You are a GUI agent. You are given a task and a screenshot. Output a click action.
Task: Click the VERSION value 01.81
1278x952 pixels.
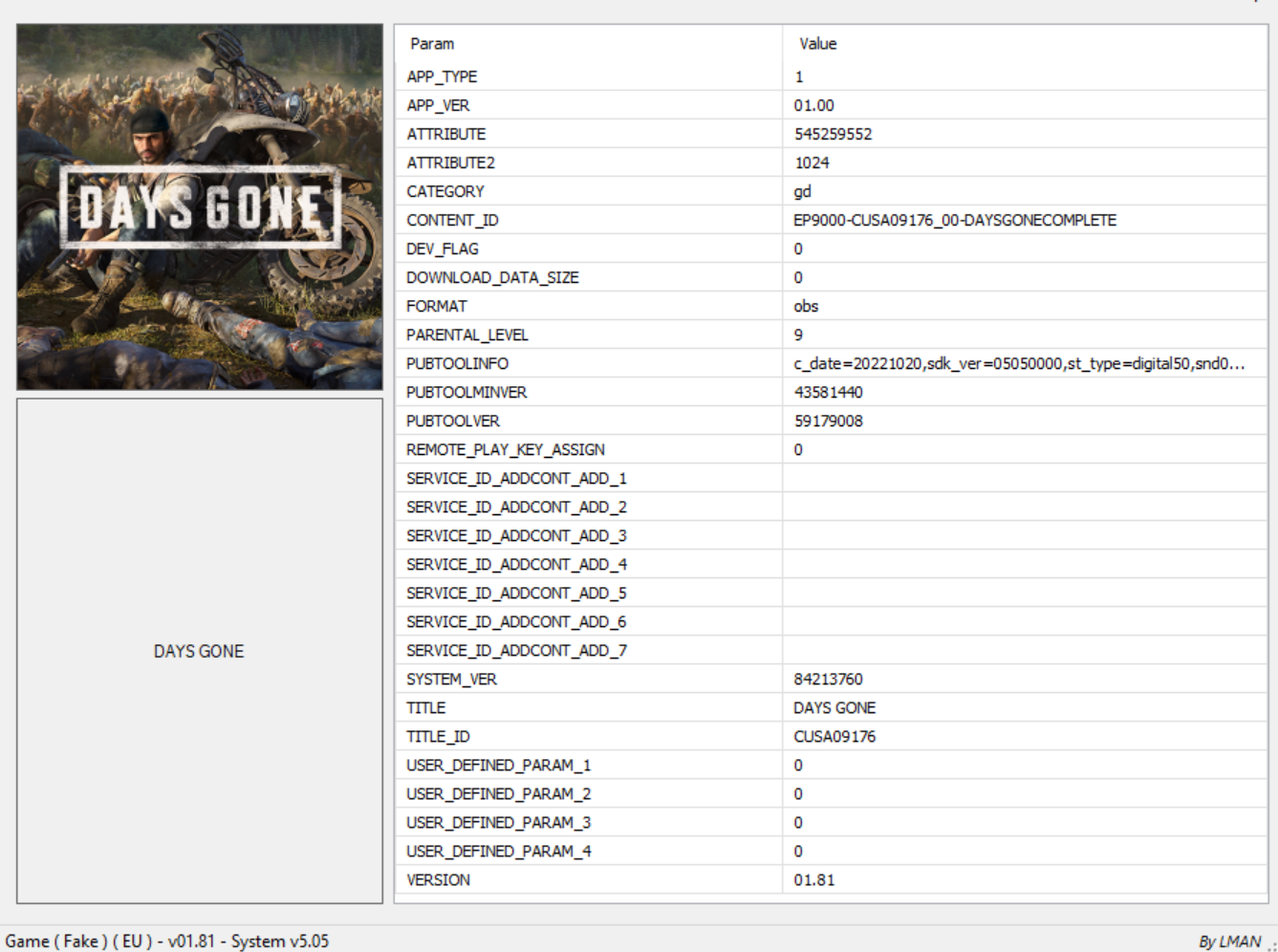pos(813,879)
